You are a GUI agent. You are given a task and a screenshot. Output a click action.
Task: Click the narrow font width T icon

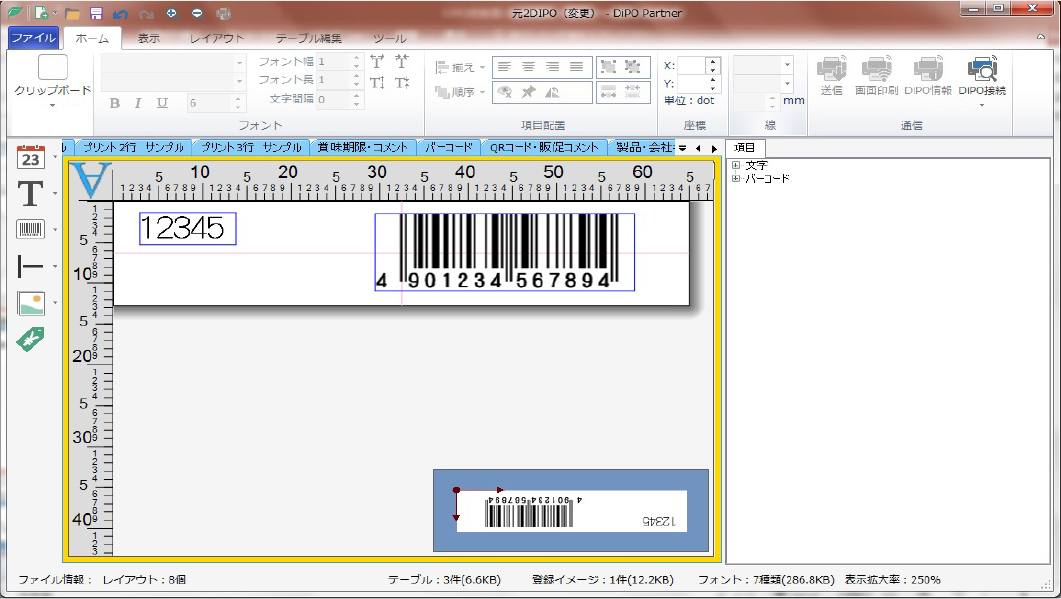coord(402,62)
